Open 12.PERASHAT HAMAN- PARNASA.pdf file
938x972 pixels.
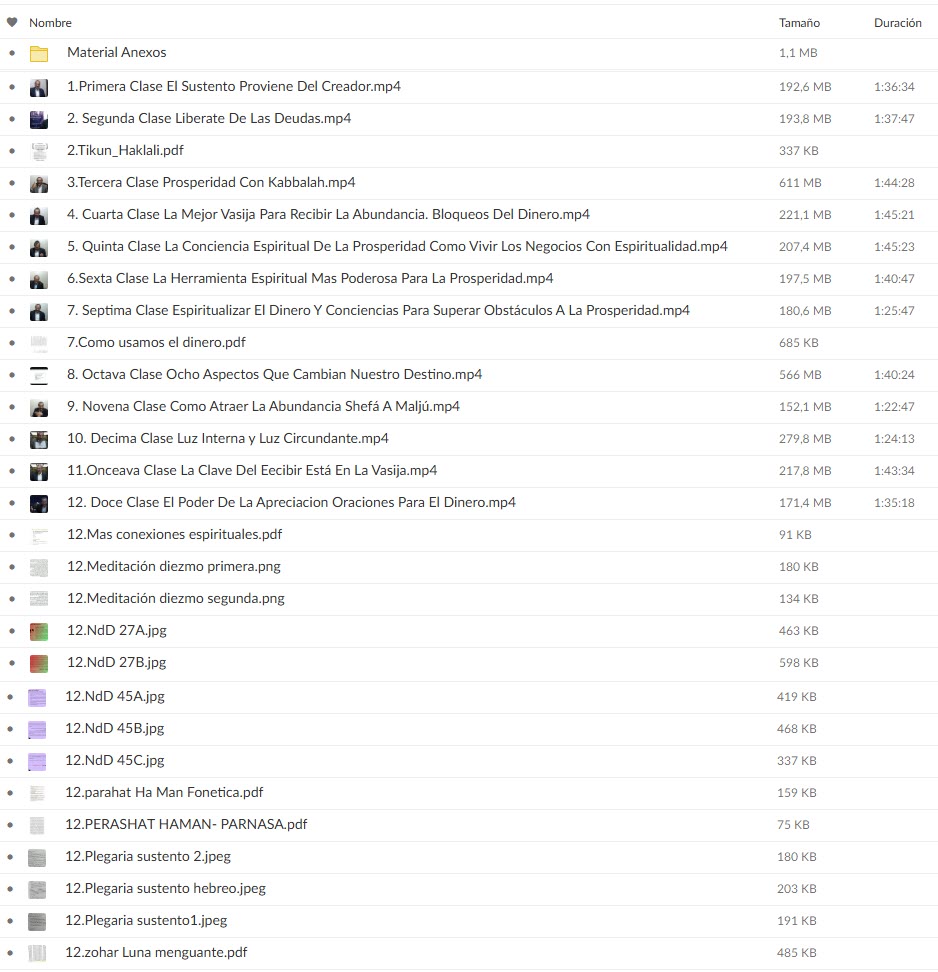pos(186,824)
